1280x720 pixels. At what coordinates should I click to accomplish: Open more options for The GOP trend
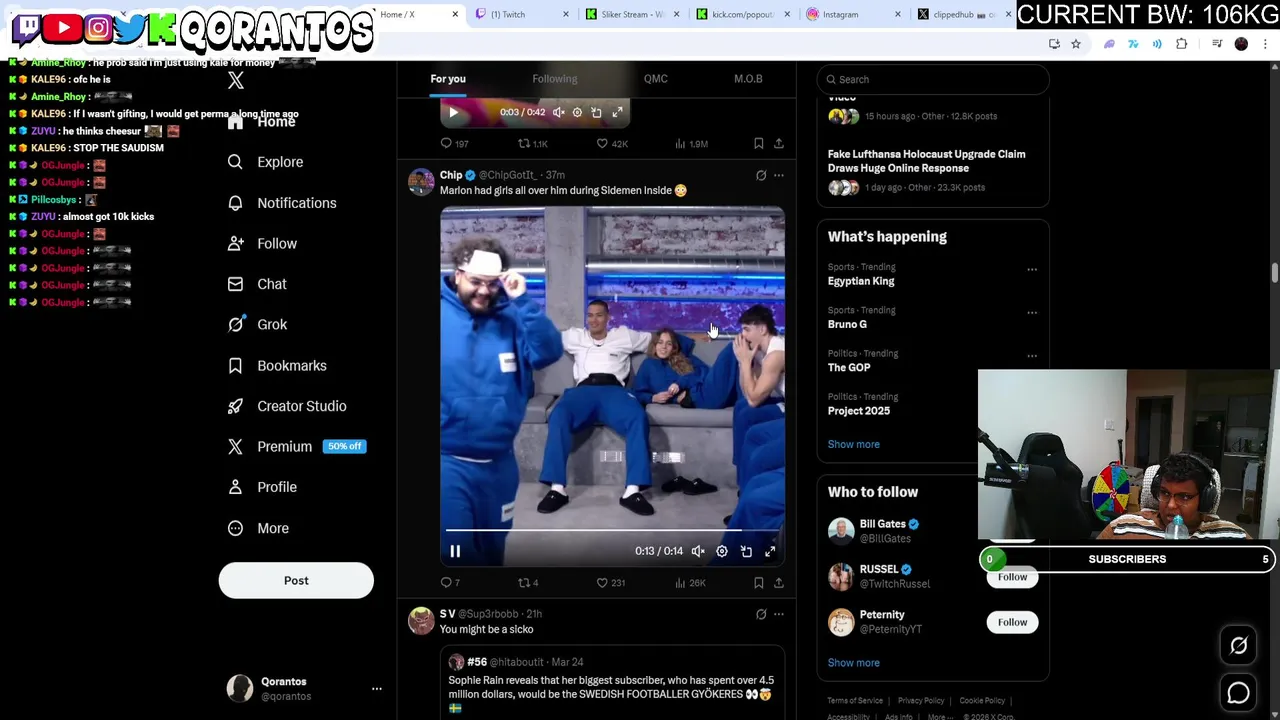1032,355
